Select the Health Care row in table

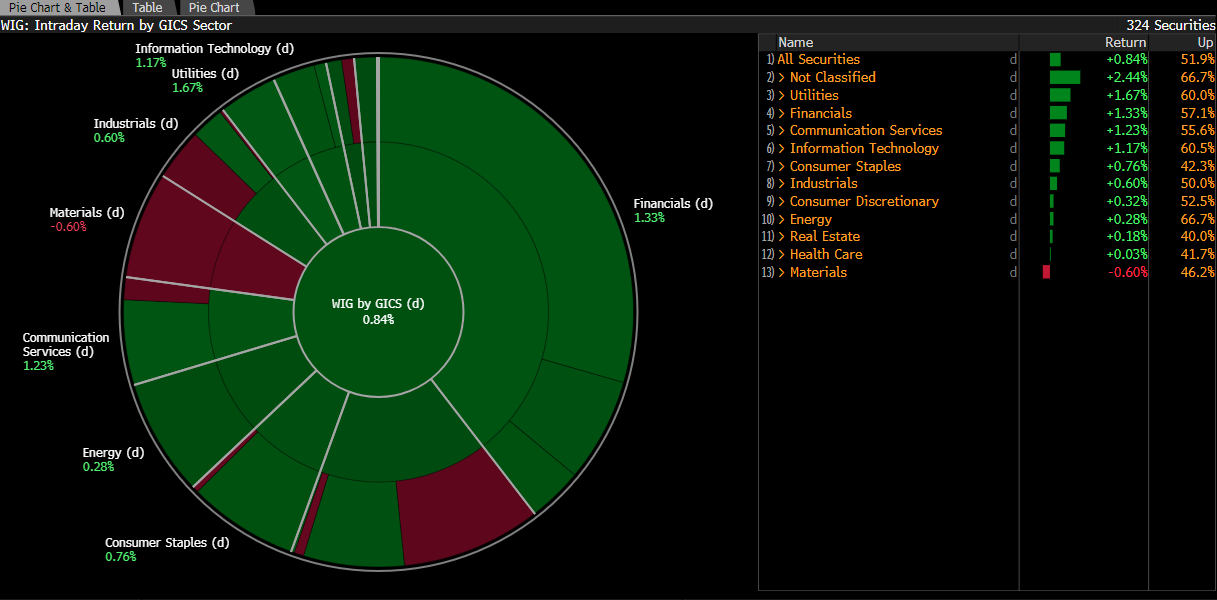click(826, 254)
